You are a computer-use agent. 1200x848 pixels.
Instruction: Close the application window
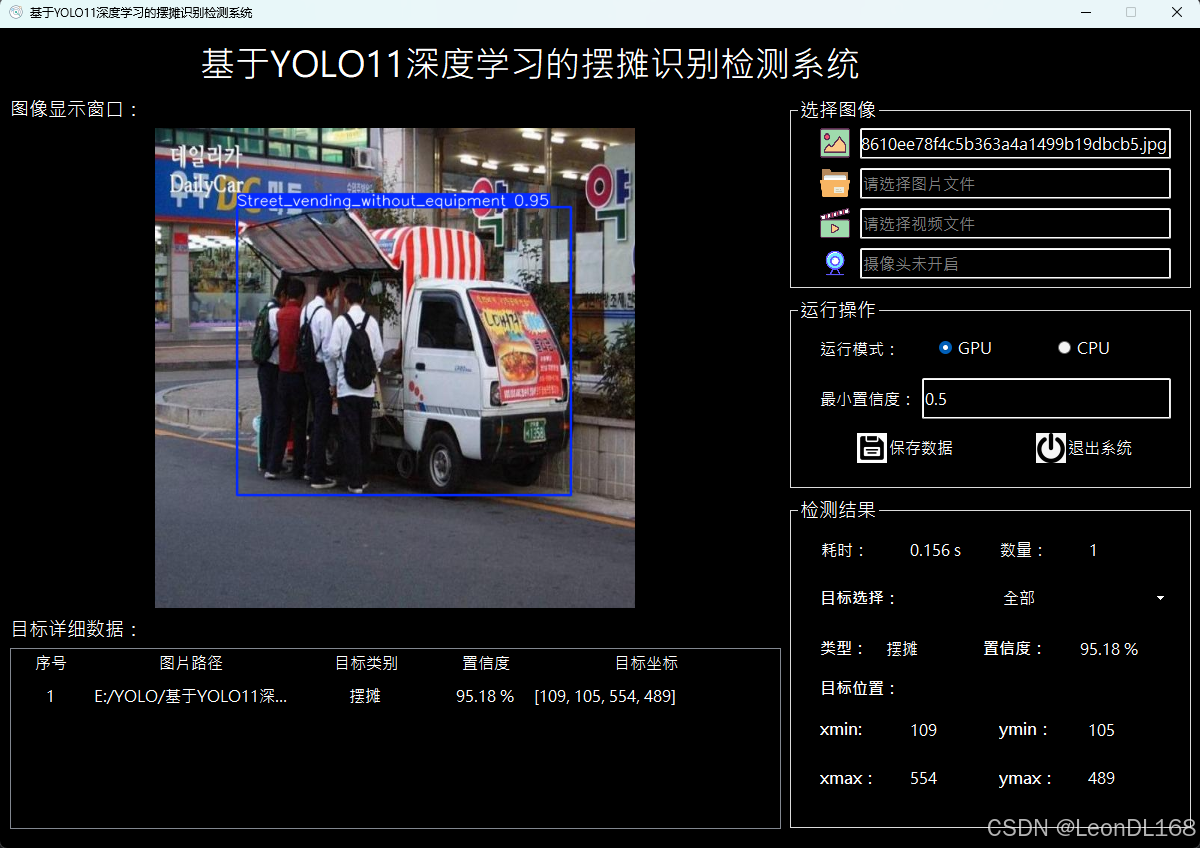[1177, 12]
